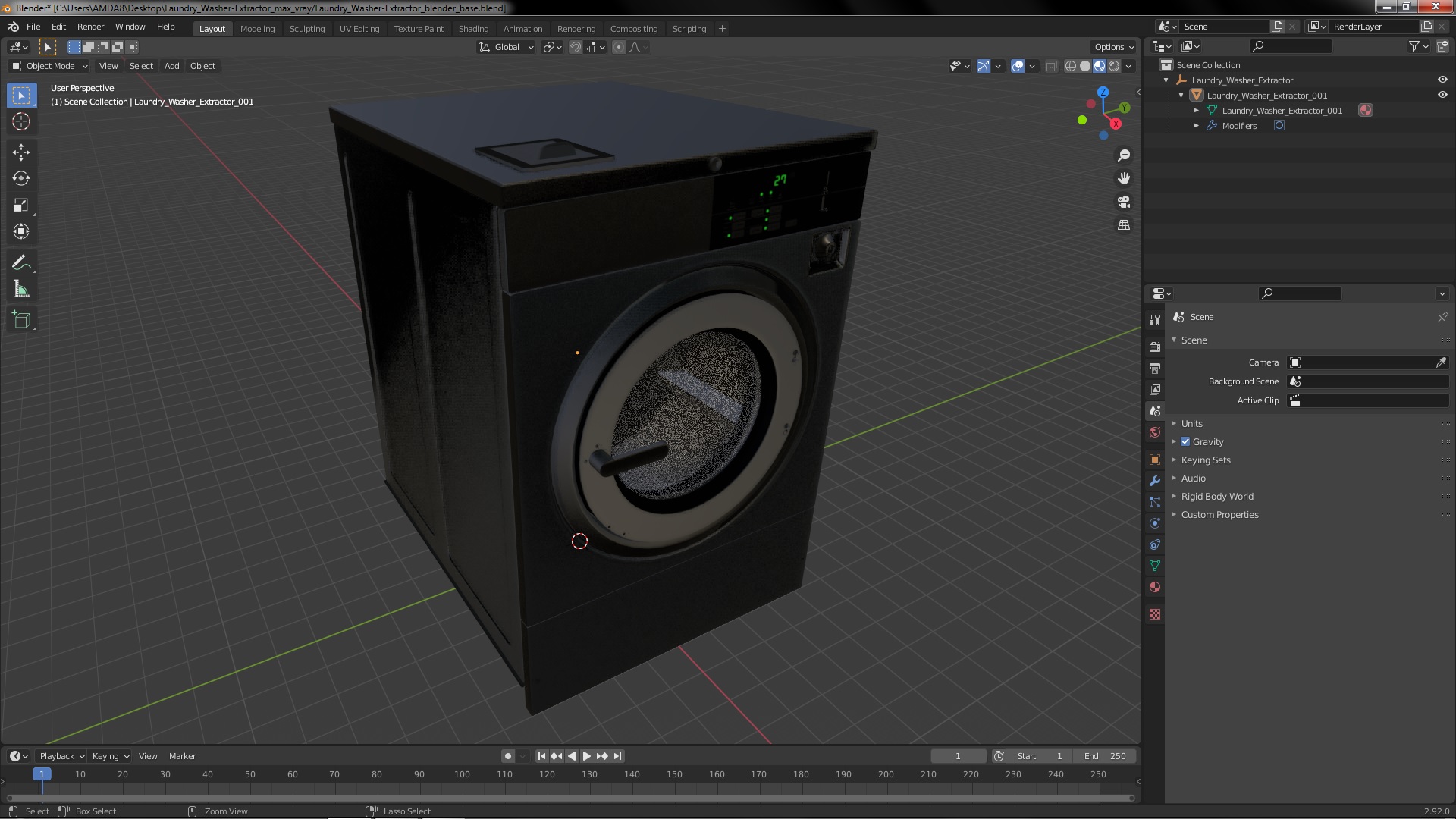Toggle snapping magnet in header

576,47
